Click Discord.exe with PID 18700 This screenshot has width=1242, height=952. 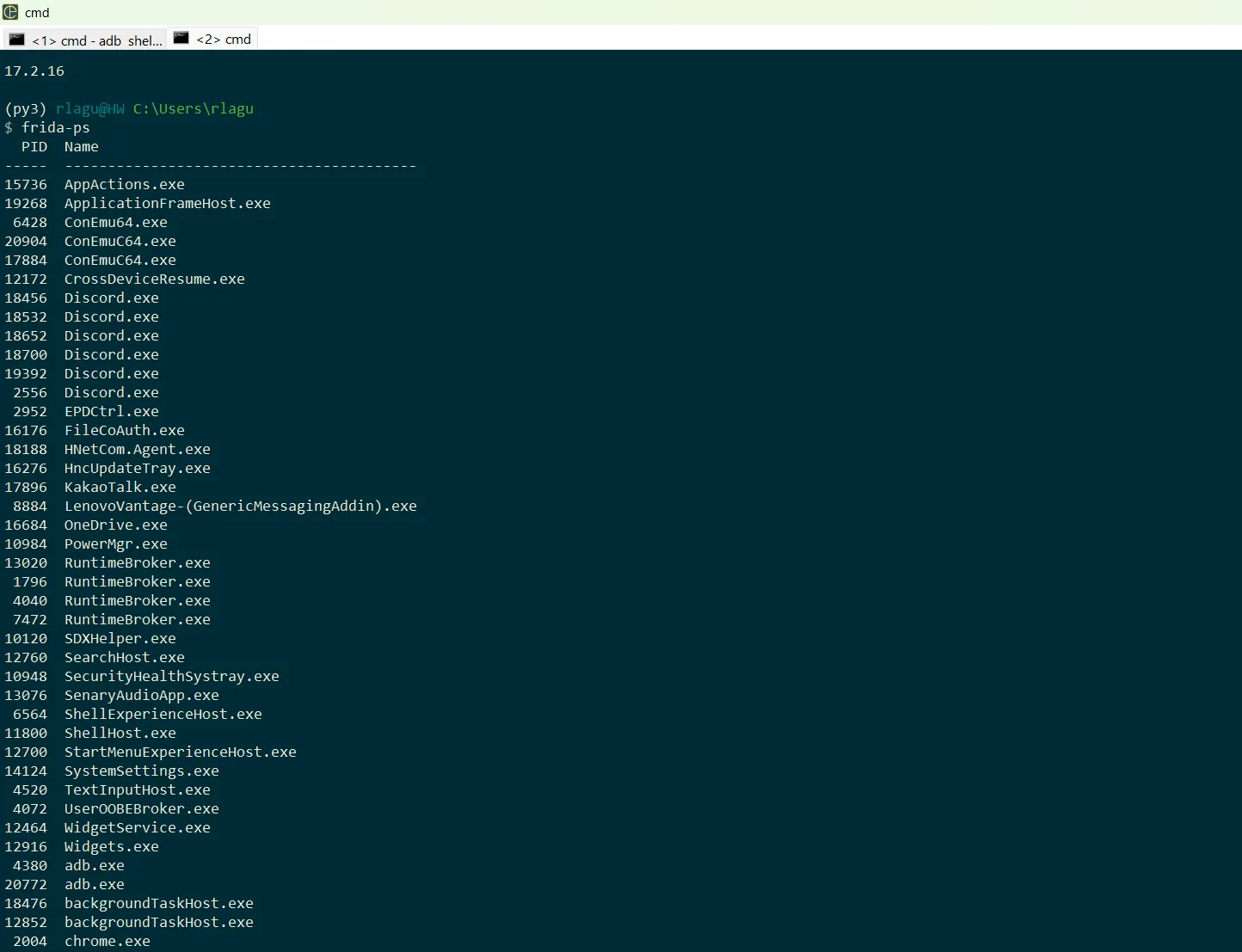click(112, 354)
